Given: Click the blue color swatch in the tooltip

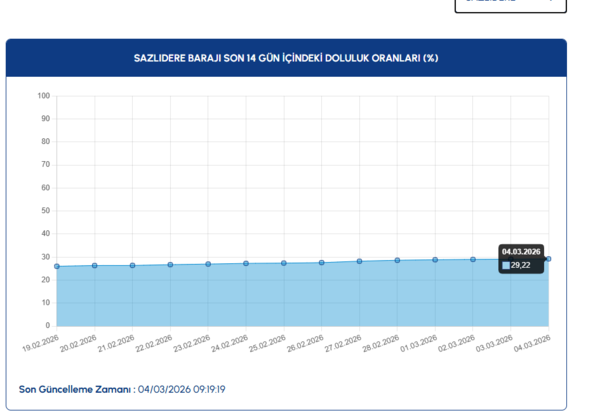Looking at the screenshot, I should 506,265.
